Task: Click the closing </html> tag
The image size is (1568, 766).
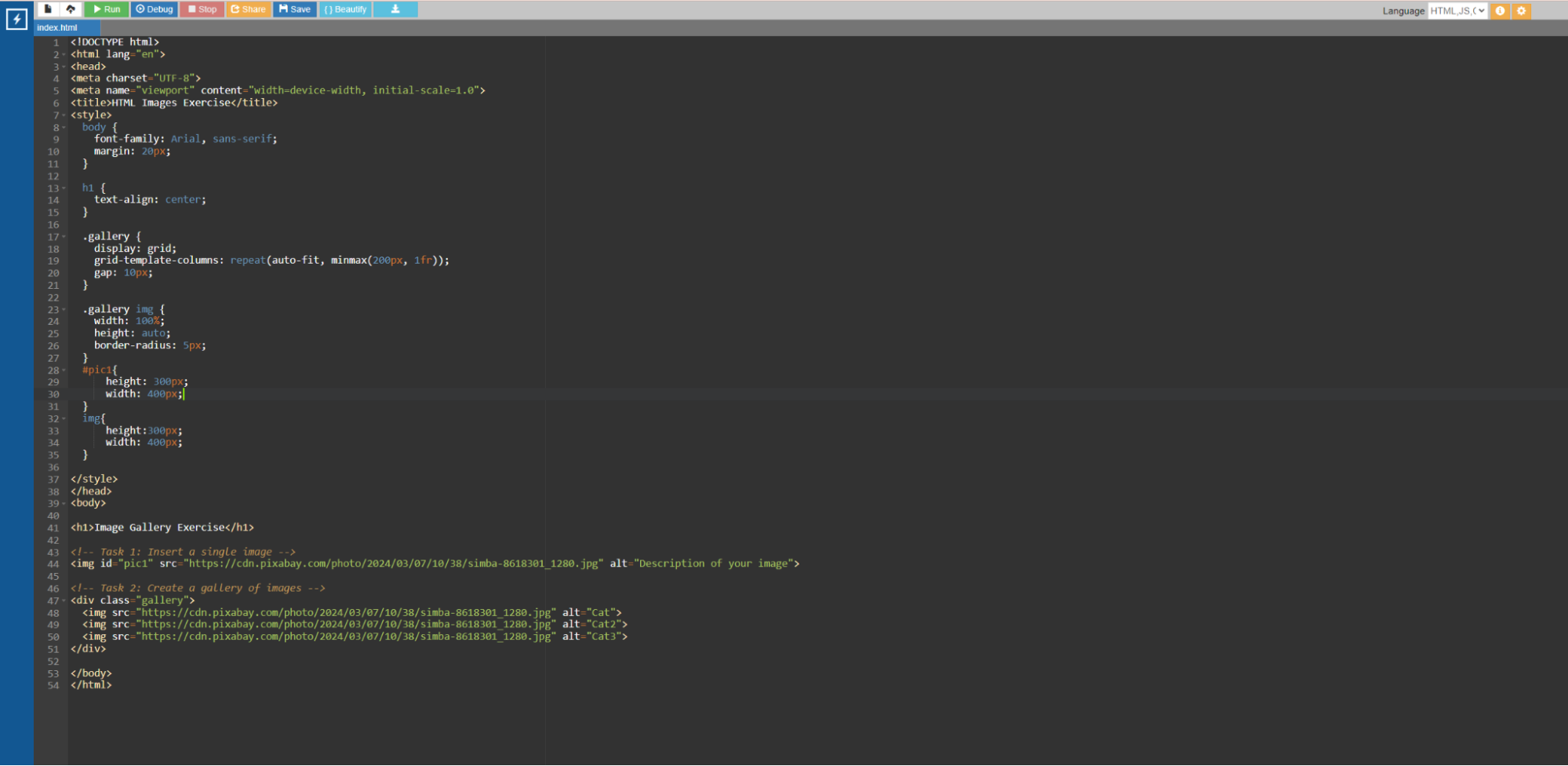Action: coord(91,686)
